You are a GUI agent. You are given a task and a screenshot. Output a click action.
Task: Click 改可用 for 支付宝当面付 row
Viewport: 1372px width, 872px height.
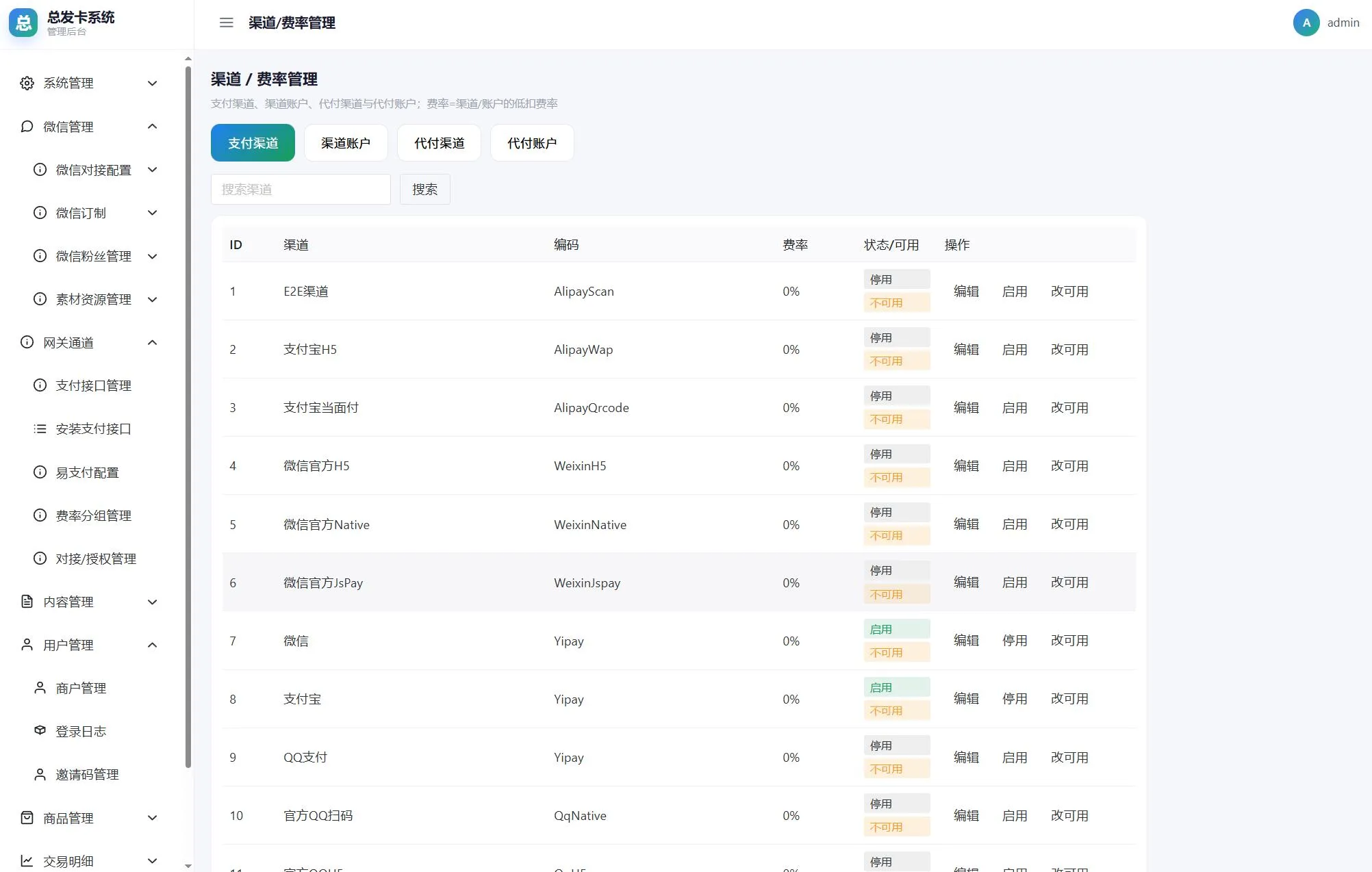click(x=1069, y=407)
